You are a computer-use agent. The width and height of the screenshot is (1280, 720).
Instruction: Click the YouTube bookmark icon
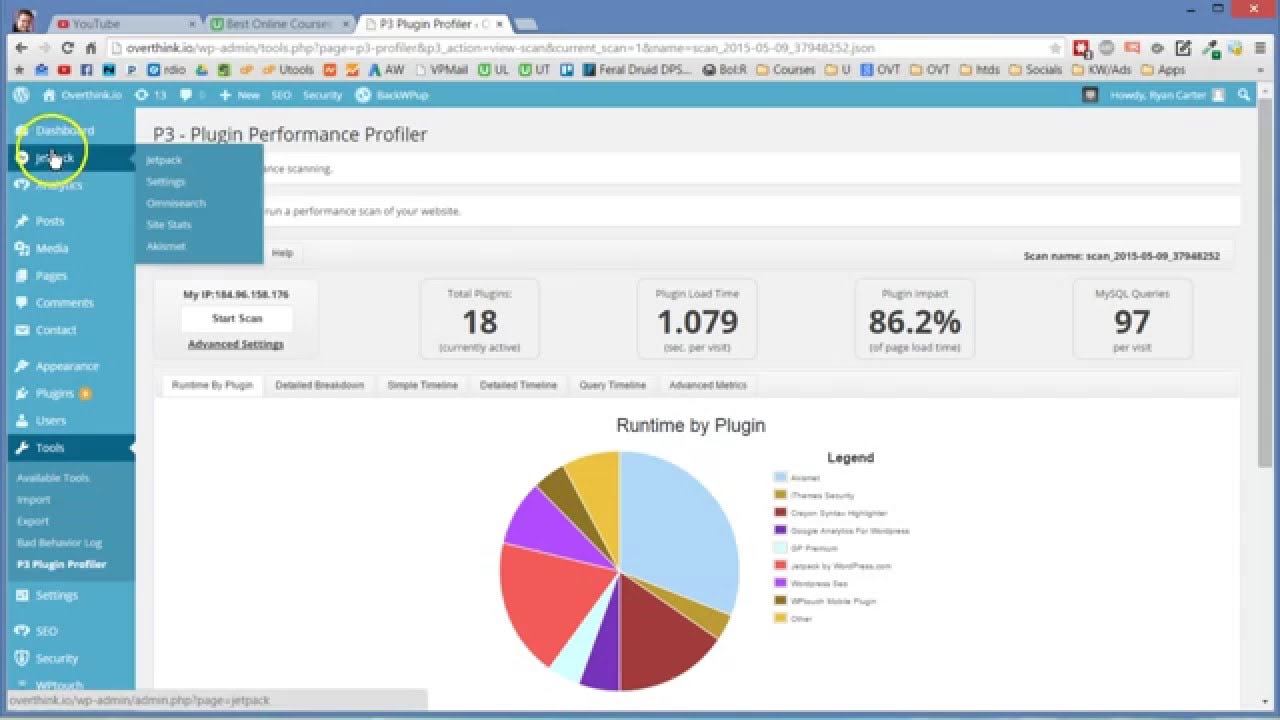point(64,70)
